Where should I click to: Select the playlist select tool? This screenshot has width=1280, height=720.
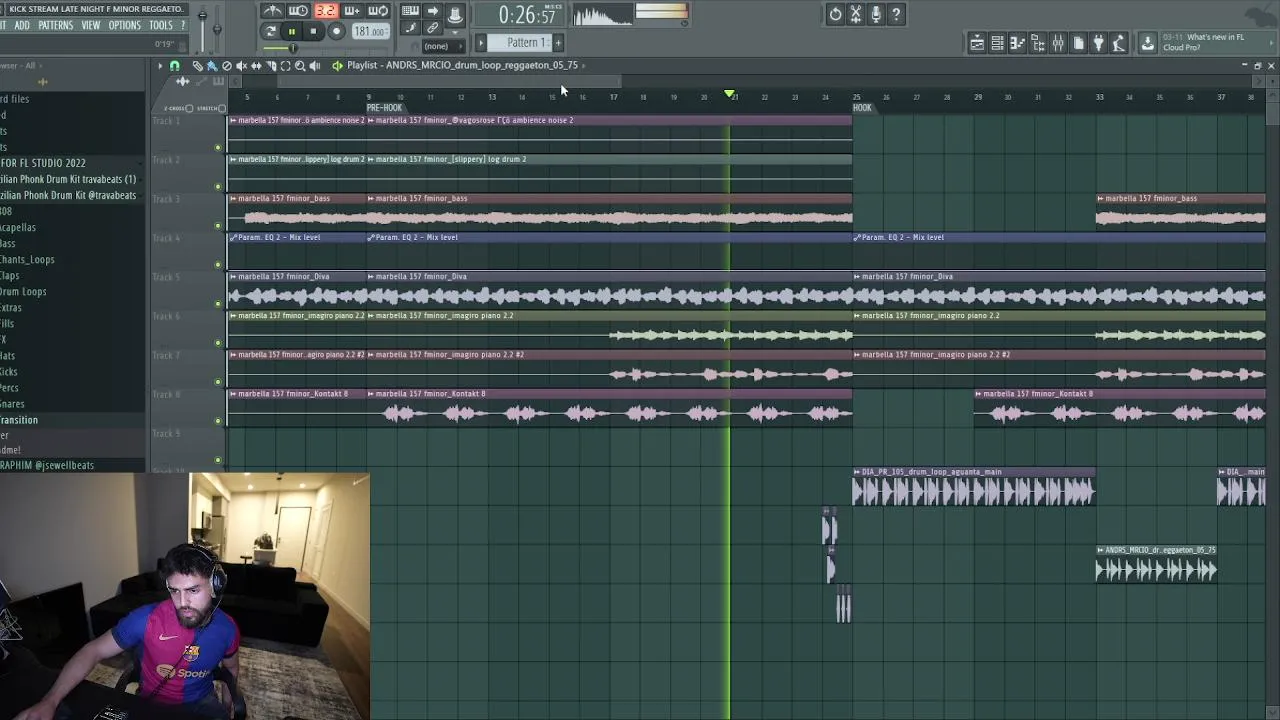[x=285, y=66]
